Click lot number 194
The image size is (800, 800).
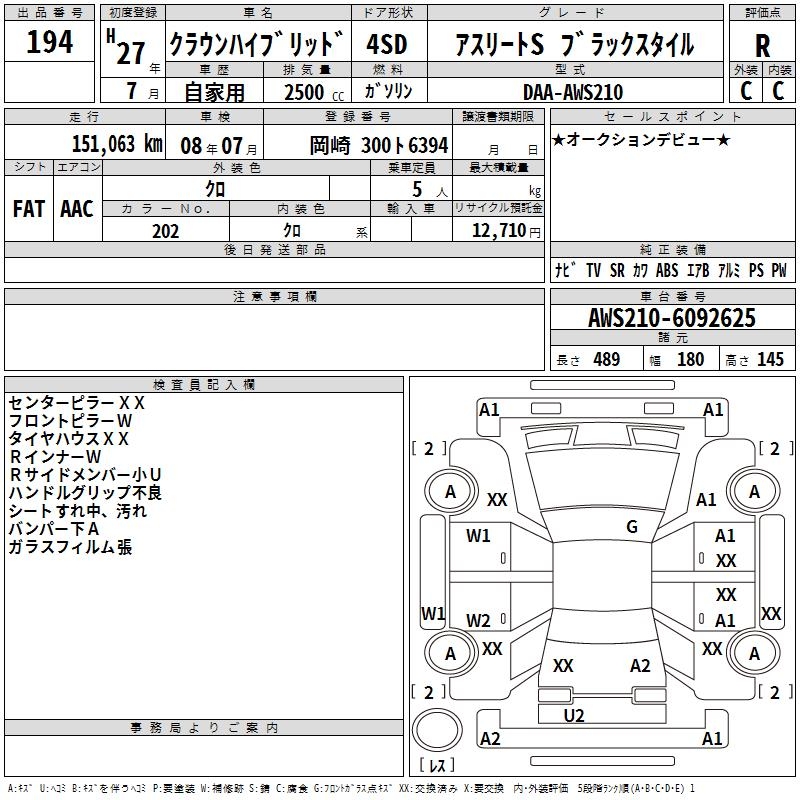pos(50,43)
